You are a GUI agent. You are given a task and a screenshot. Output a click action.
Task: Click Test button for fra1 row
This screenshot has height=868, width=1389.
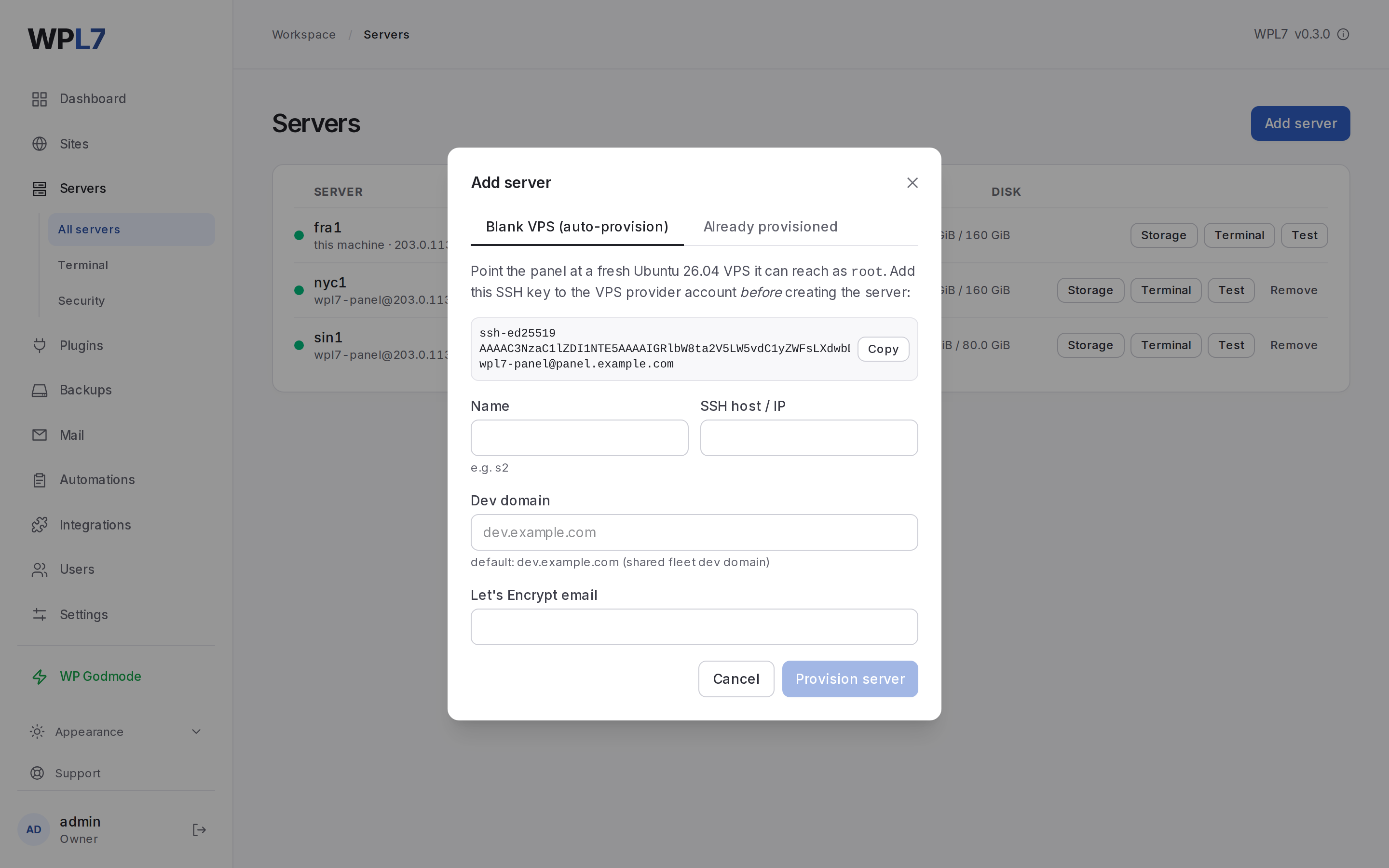click(x=1304, y=235)
